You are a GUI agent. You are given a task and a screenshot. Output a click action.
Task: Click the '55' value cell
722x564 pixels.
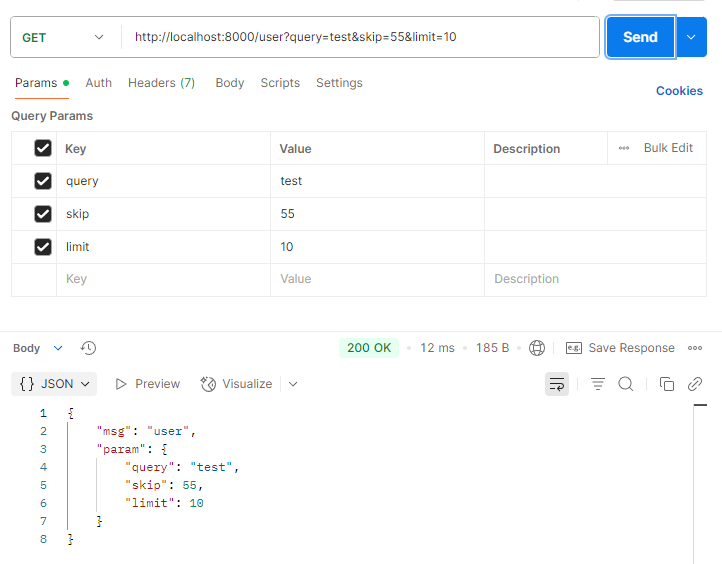click(378, 214)
